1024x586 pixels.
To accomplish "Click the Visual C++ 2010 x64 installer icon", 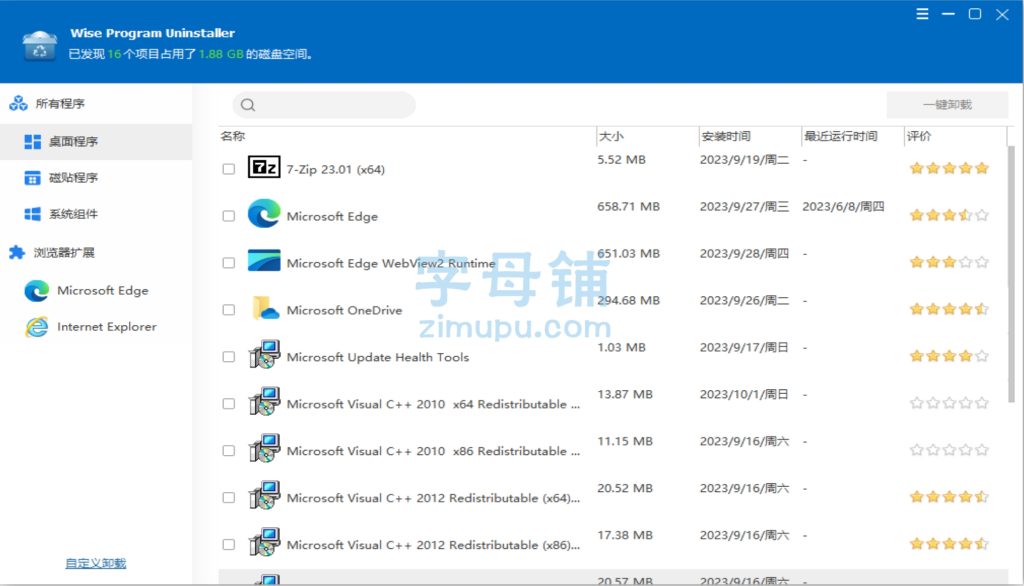I will pos(264,402).
